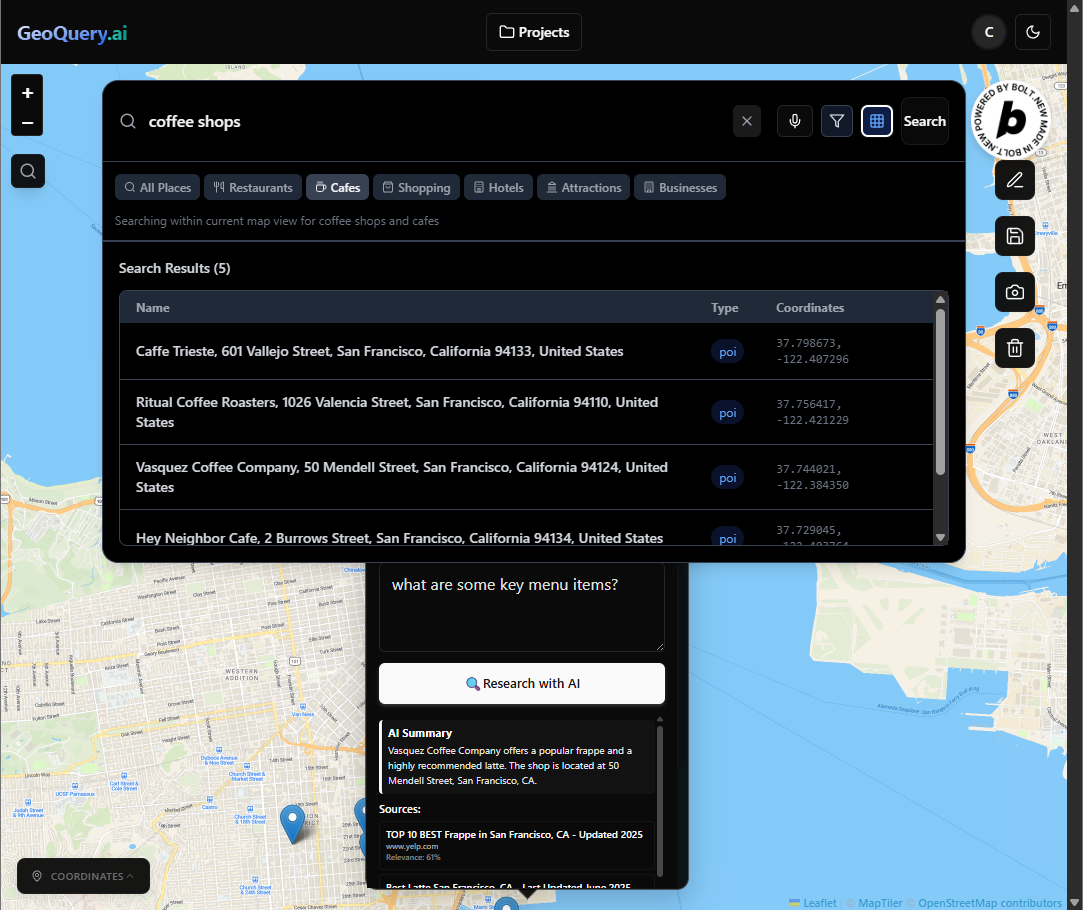Viewport: 1083px width, 910px height.
Task: Click Research with AI button
Action: pyautogui.click(x=521, y=684)
